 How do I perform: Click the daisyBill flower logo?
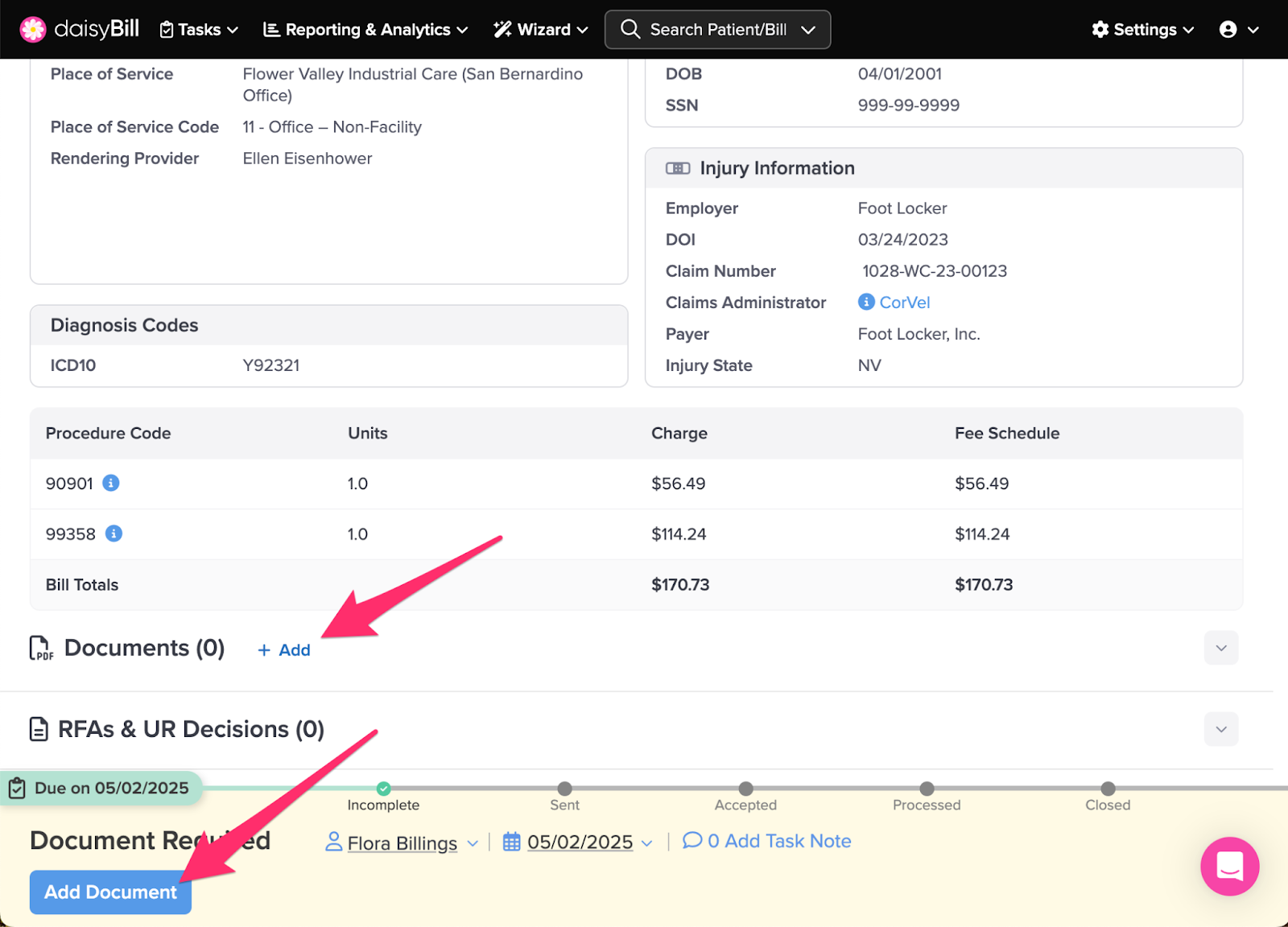[x=33, y=30]
